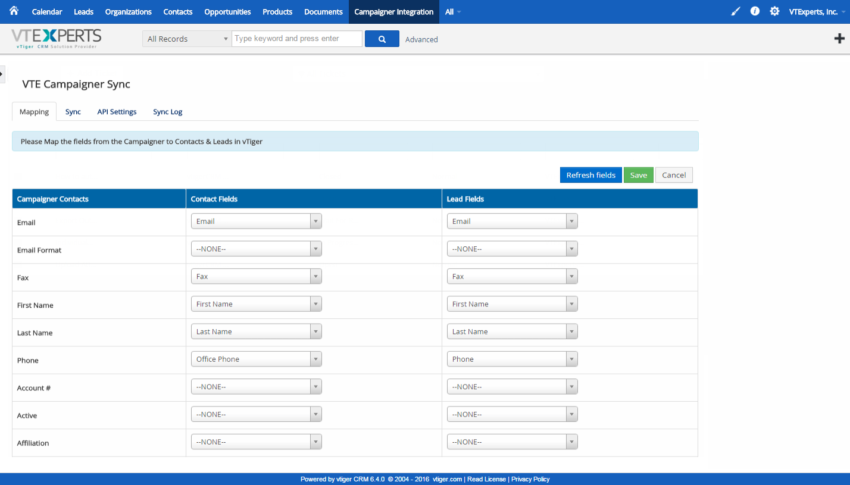Viewport: 850px width, 485px height.
Task: Open Lead Fields dropdown for Email Format
Action: point(512,249)
